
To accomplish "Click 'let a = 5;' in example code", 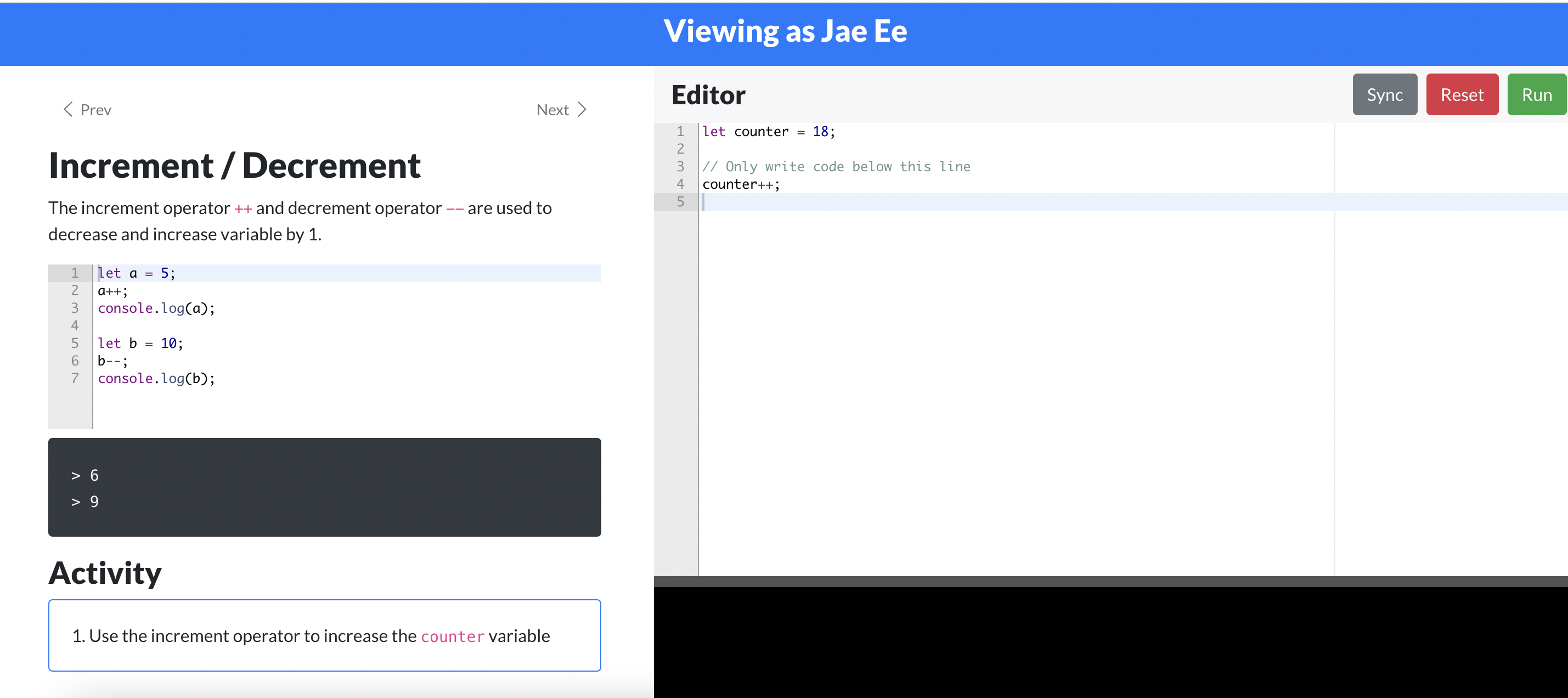I will pos(137,273).
